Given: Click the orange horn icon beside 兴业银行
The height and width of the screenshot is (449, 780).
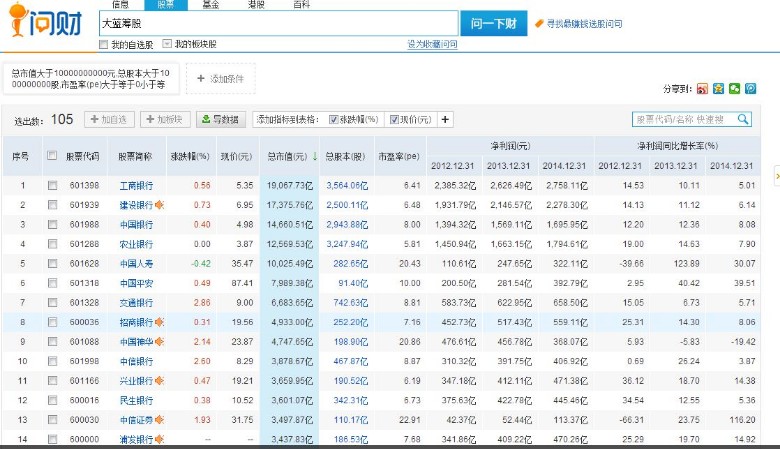Looking at the screenshot, I should [x=159, y=381].
